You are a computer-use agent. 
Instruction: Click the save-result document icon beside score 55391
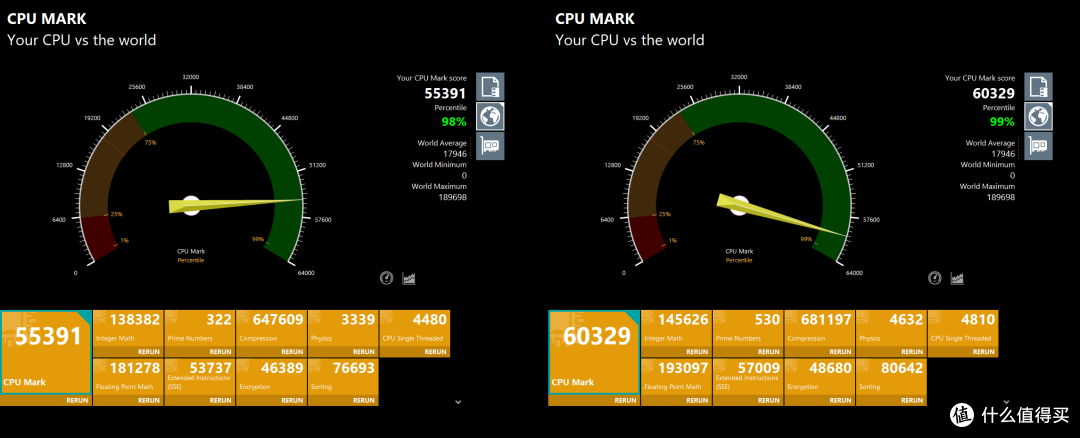(x=490, y=87)
